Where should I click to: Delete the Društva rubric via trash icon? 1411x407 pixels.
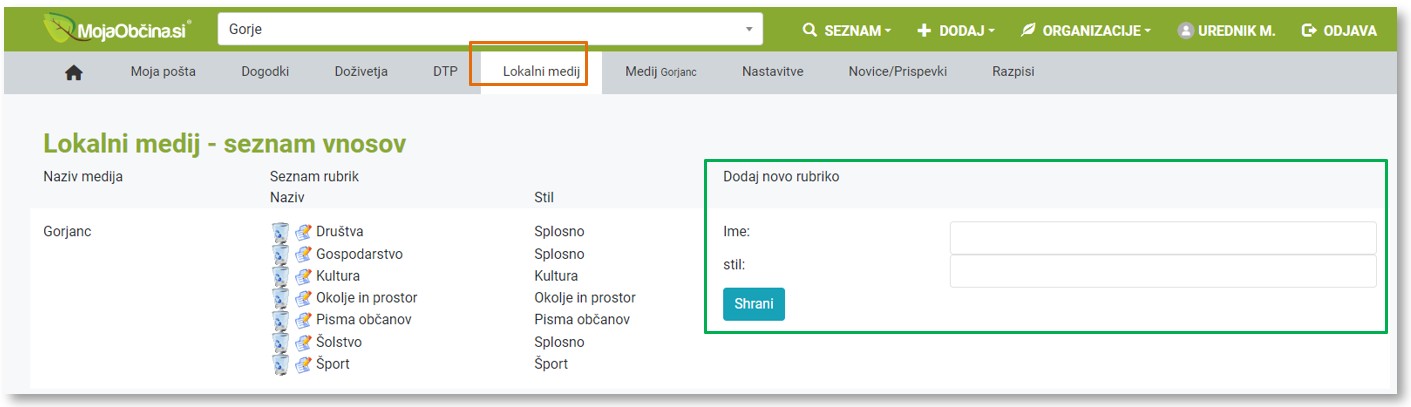click(x=281, y=232)
